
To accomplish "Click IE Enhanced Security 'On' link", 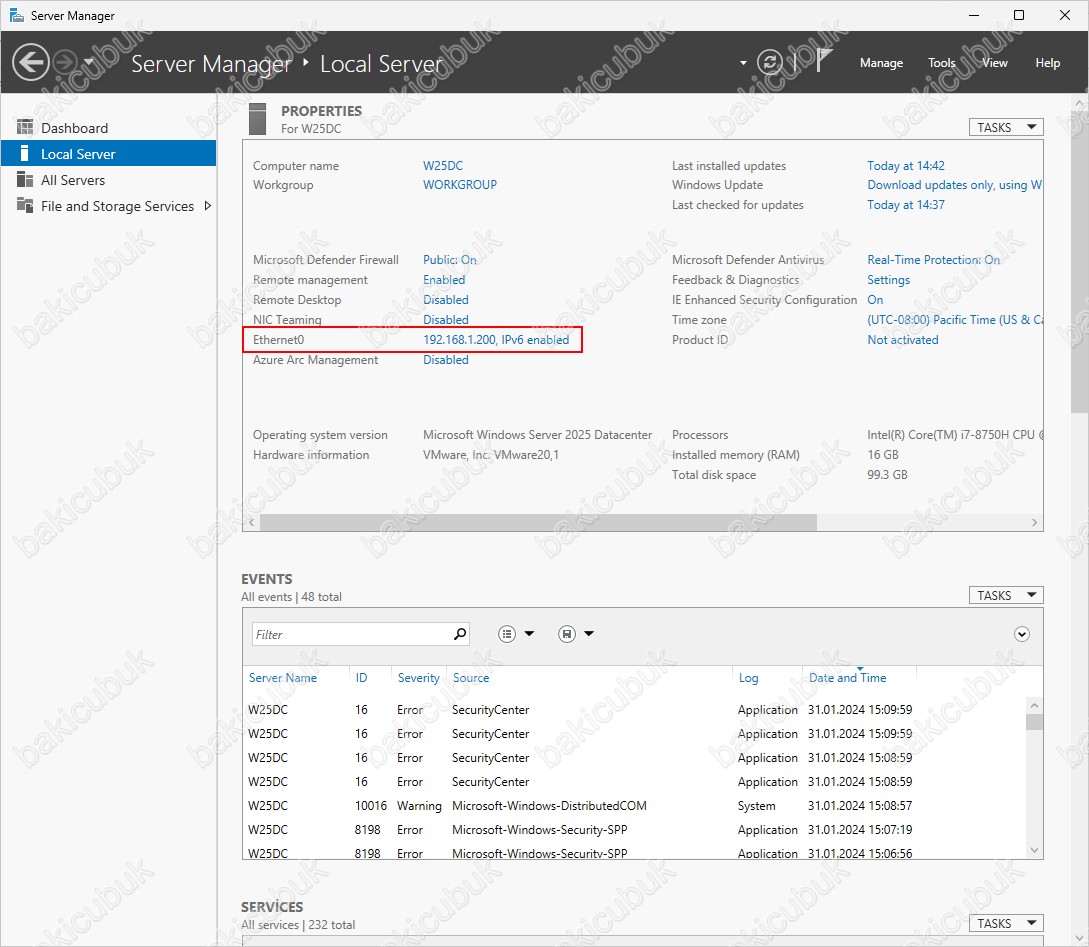I will click(875, 300).
